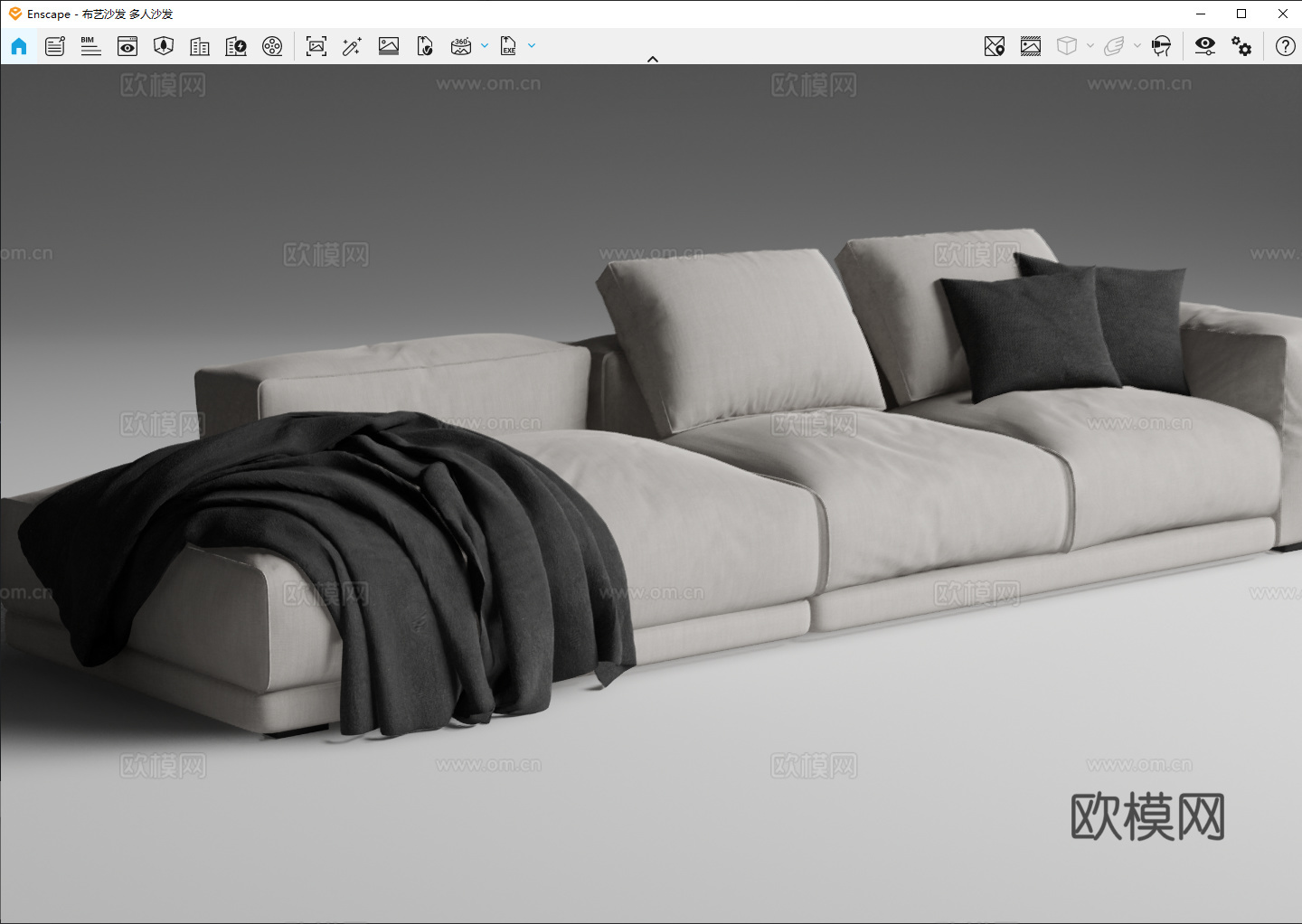Click the sofa render viewport
The width and height of the screenshot is (1302, 924).
tap(651, 494)
